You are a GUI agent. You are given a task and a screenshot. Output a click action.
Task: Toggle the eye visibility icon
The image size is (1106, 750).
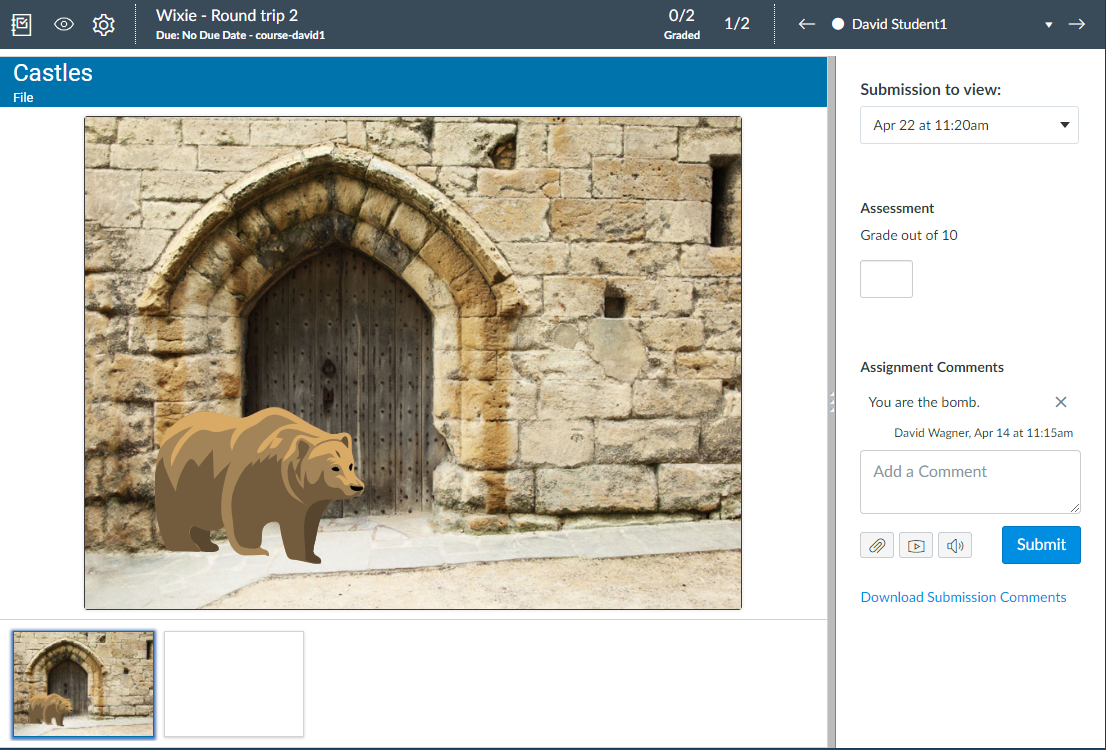pos(64,24)
